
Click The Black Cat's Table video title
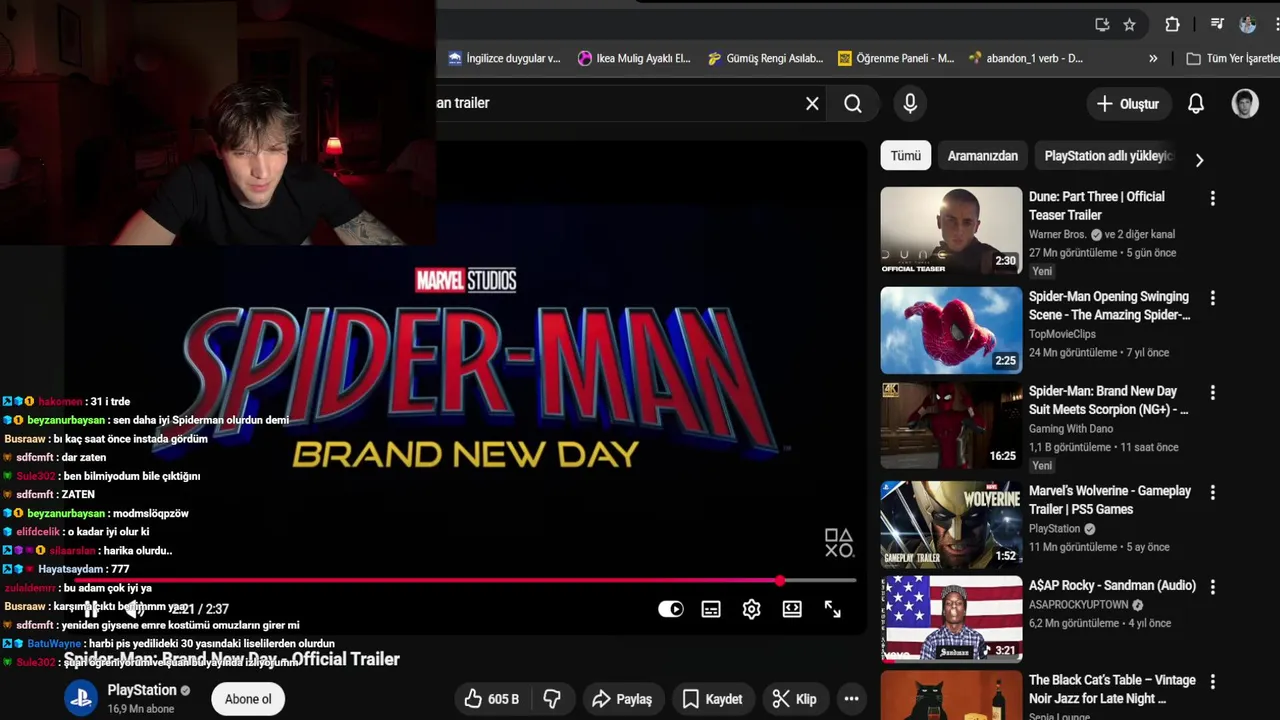[x=1112, y=690]
